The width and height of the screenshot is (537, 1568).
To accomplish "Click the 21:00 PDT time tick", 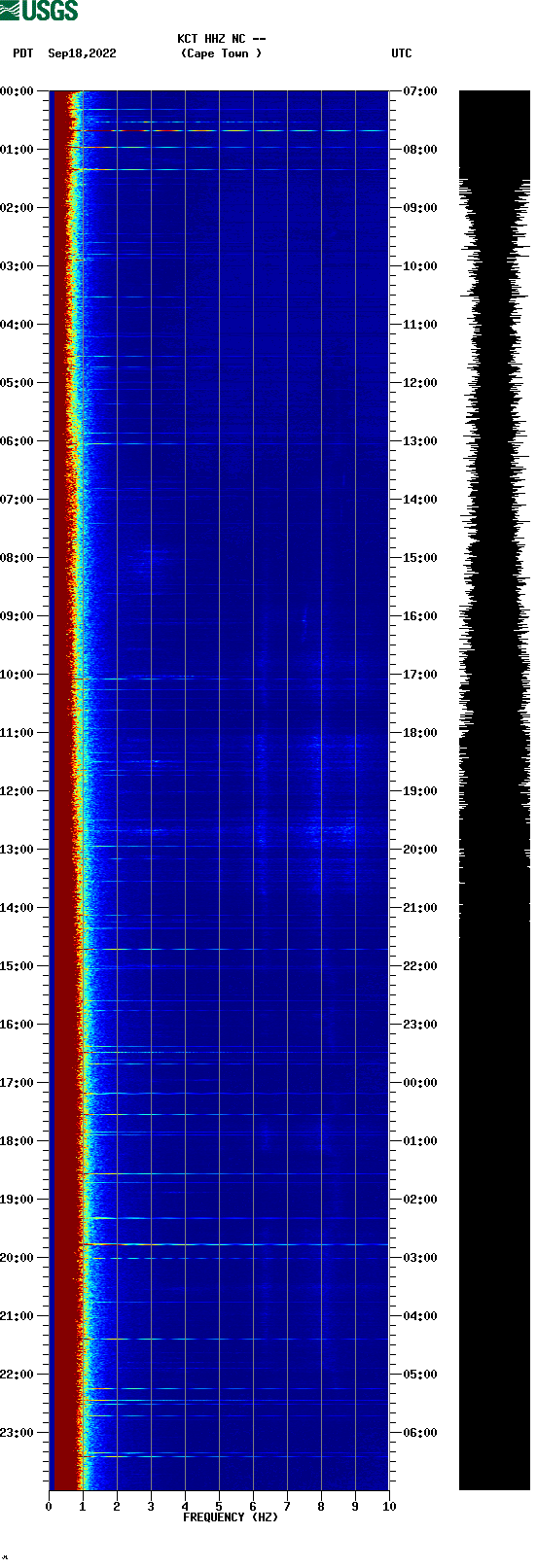I will point(17,1316).
